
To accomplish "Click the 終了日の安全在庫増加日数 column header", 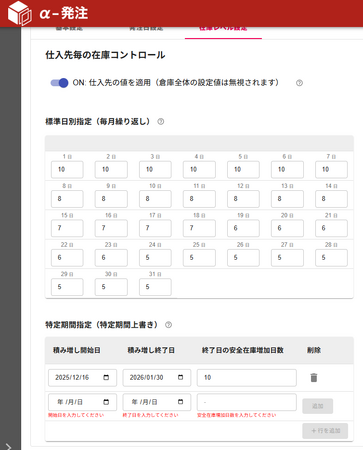I will (x=243, y=350).
